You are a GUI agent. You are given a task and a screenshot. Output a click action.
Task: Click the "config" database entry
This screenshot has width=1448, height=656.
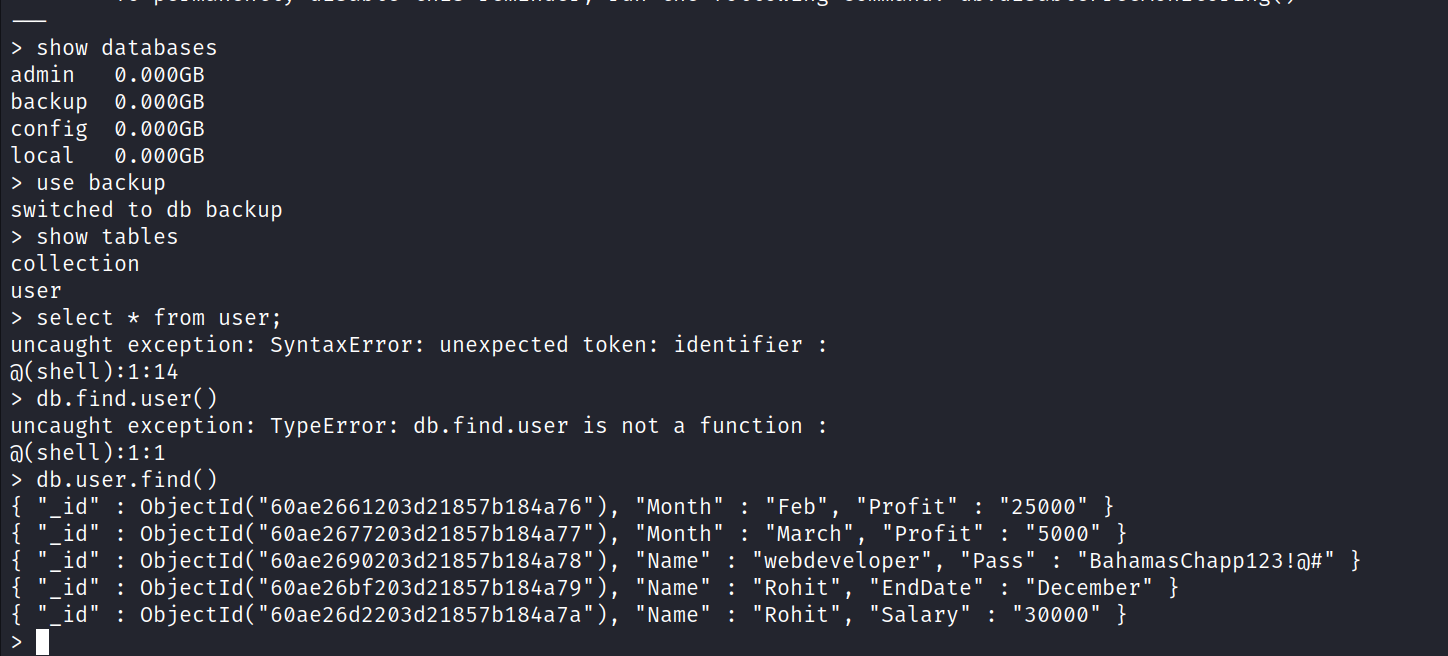[x=49, y=129]
